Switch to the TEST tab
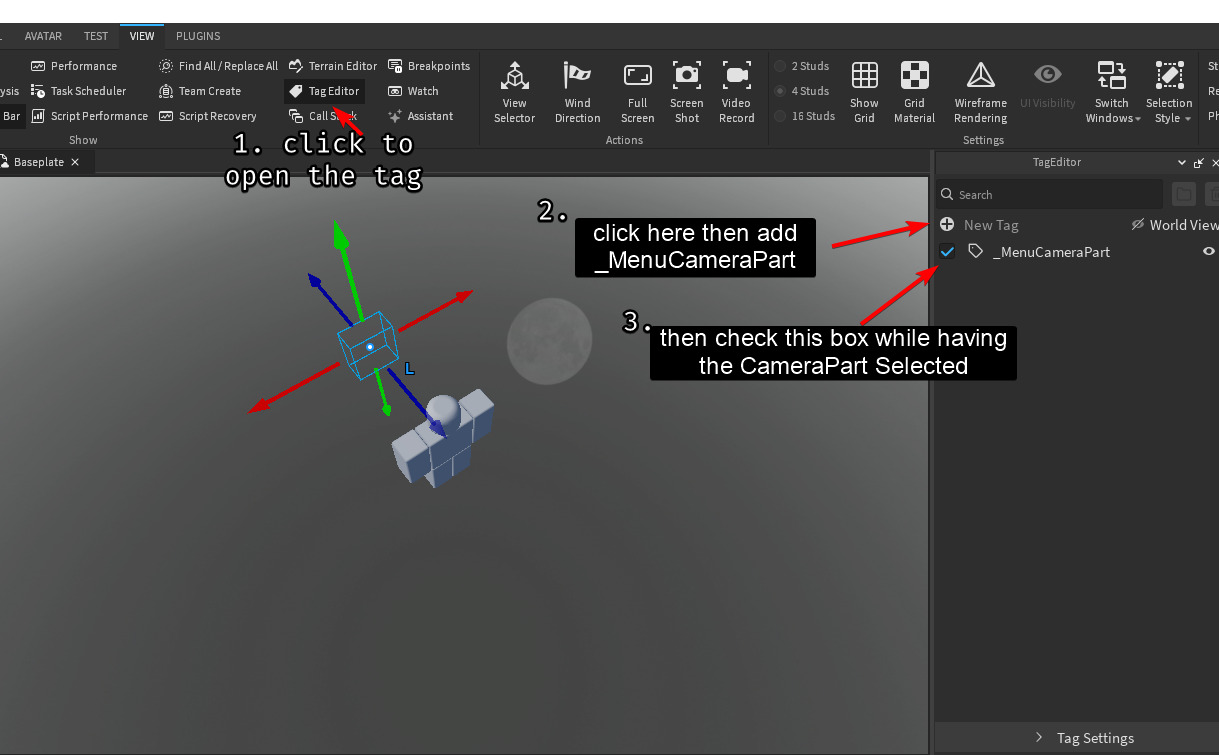 point(96,36)
